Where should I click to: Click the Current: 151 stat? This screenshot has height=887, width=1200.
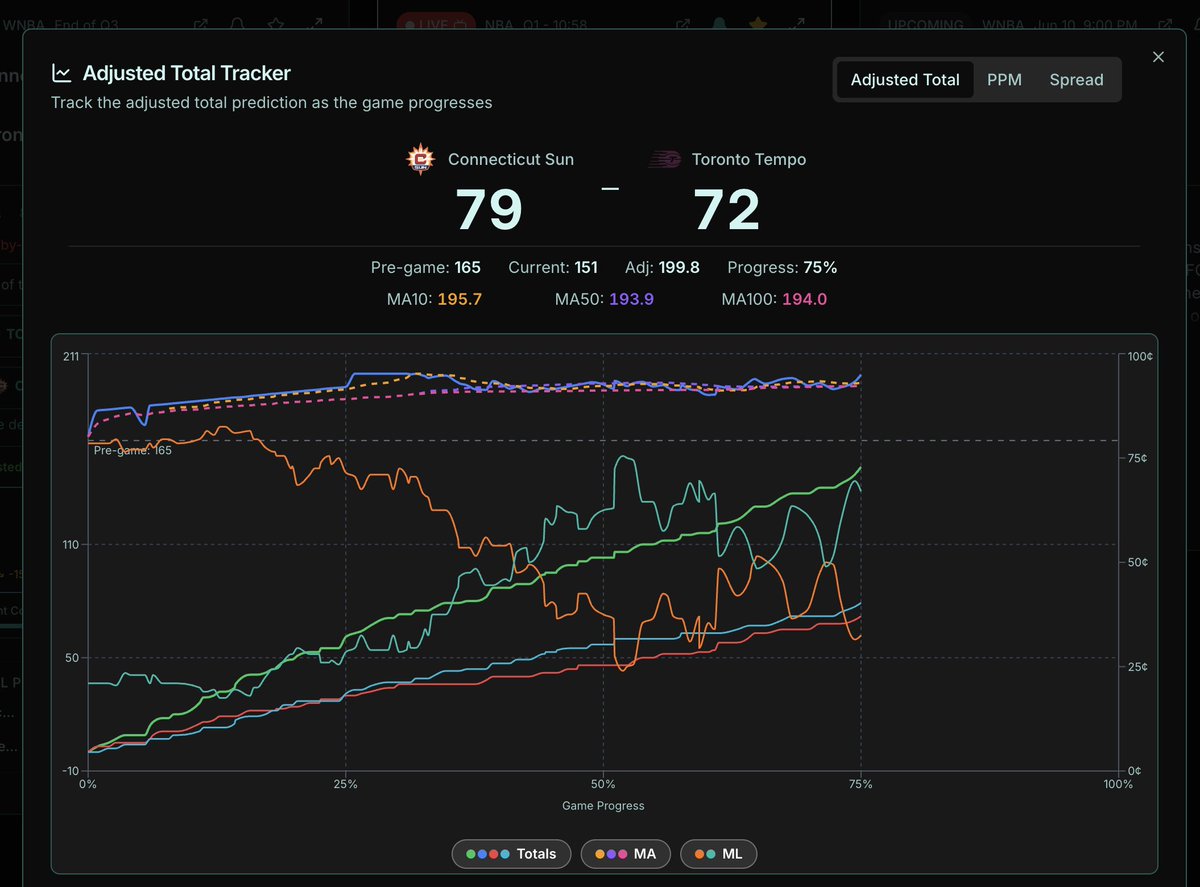click(x=553, y=268)
